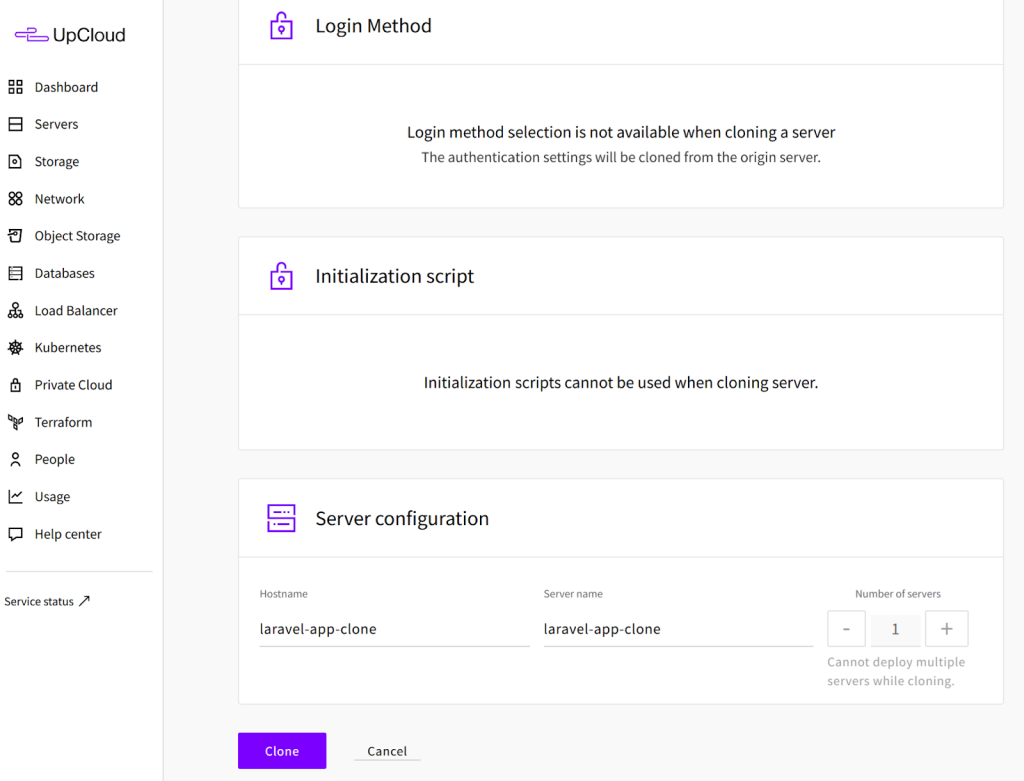The image size is (1024, 781).
Task: Open the Load Balancer icon
Action: click(15, 311)
